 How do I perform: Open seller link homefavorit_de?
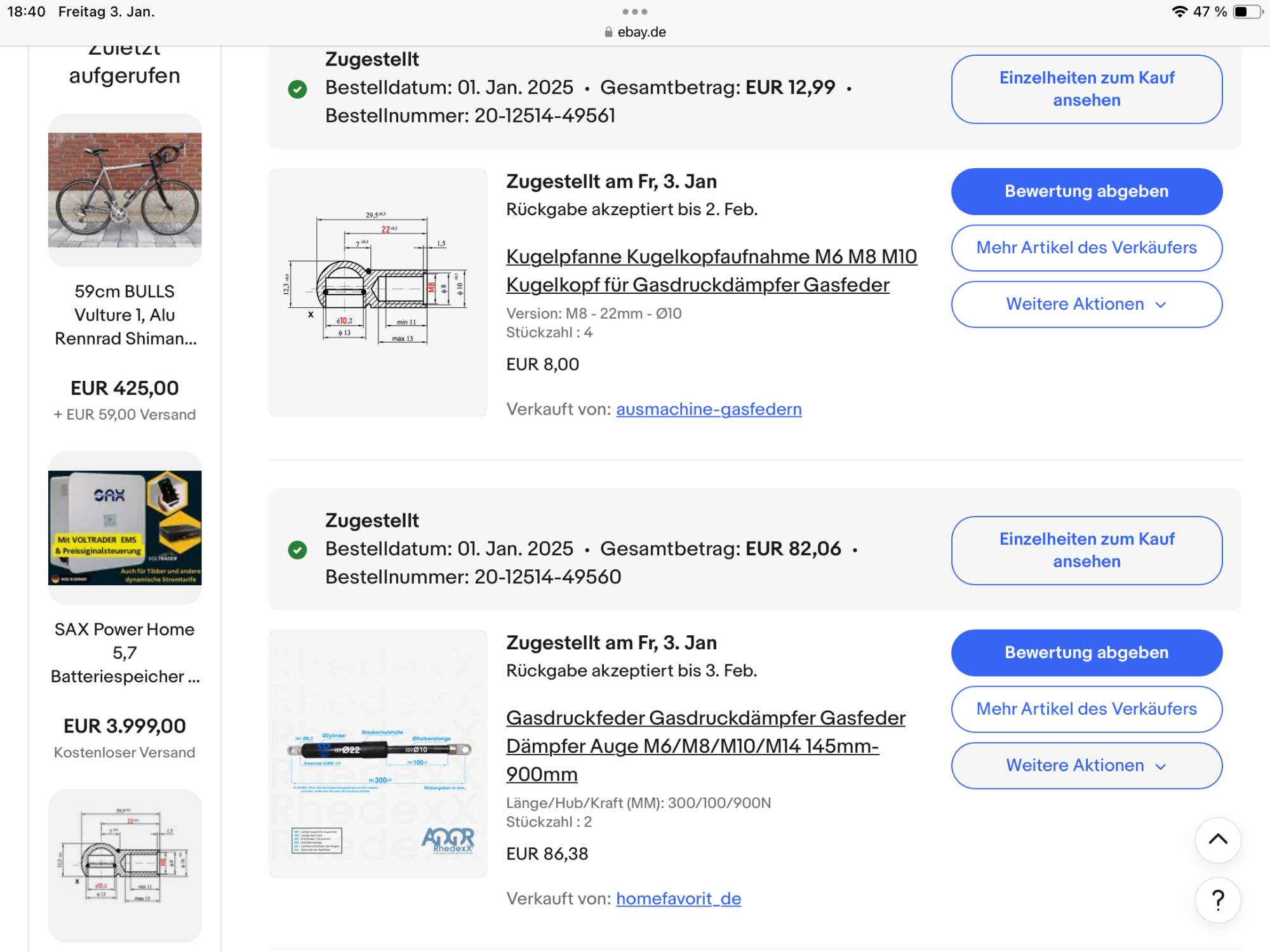678,899
